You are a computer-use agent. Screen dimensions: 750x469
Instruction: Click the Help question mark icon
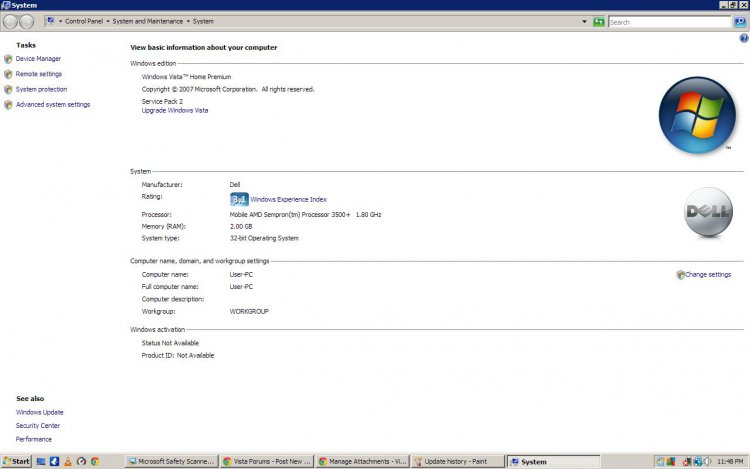tap(744, 38)
